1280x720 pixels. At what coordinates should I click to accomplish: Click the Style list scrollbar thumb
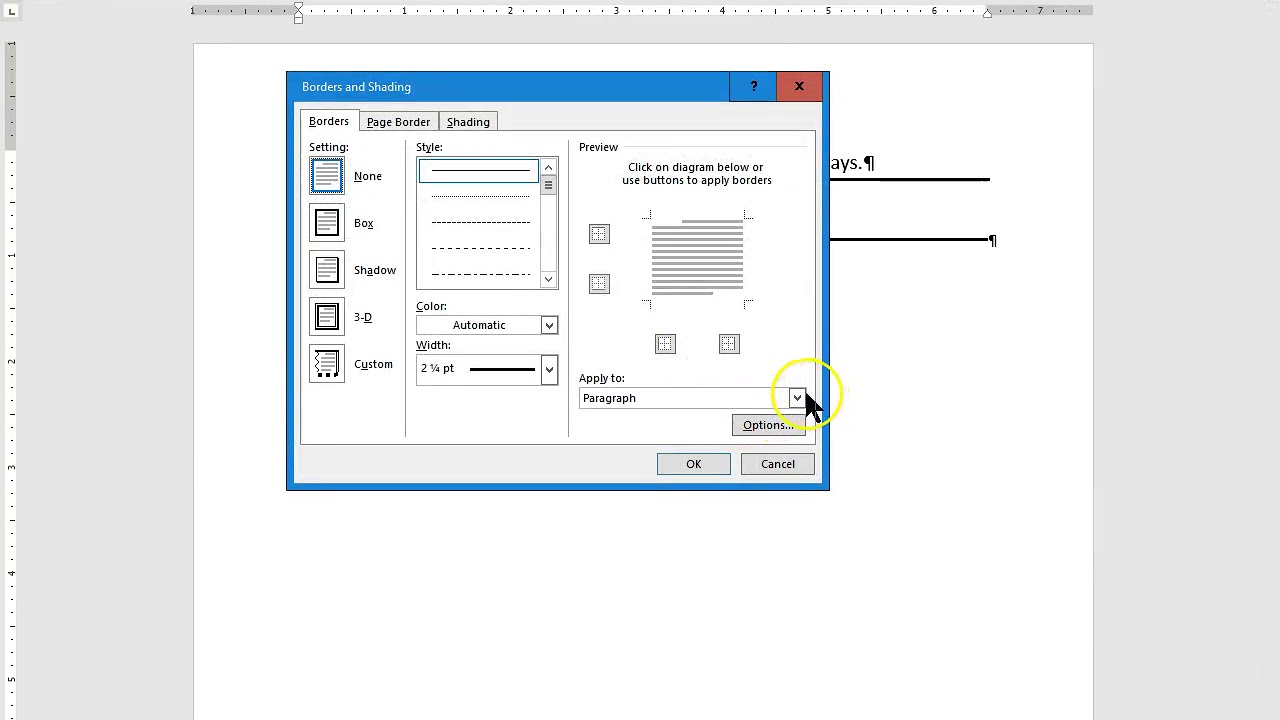548,186
